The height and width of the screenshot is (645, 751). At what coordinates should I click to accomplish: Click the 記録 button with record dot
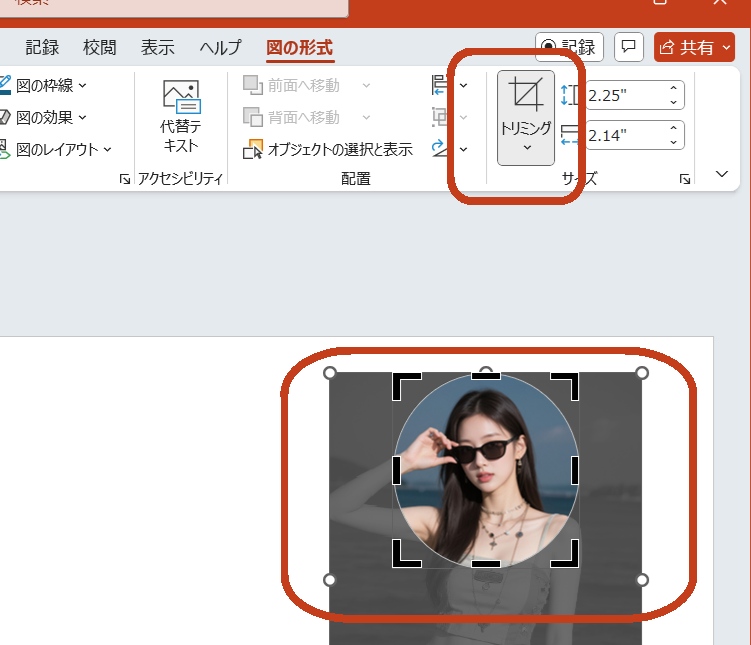point(569,47)
